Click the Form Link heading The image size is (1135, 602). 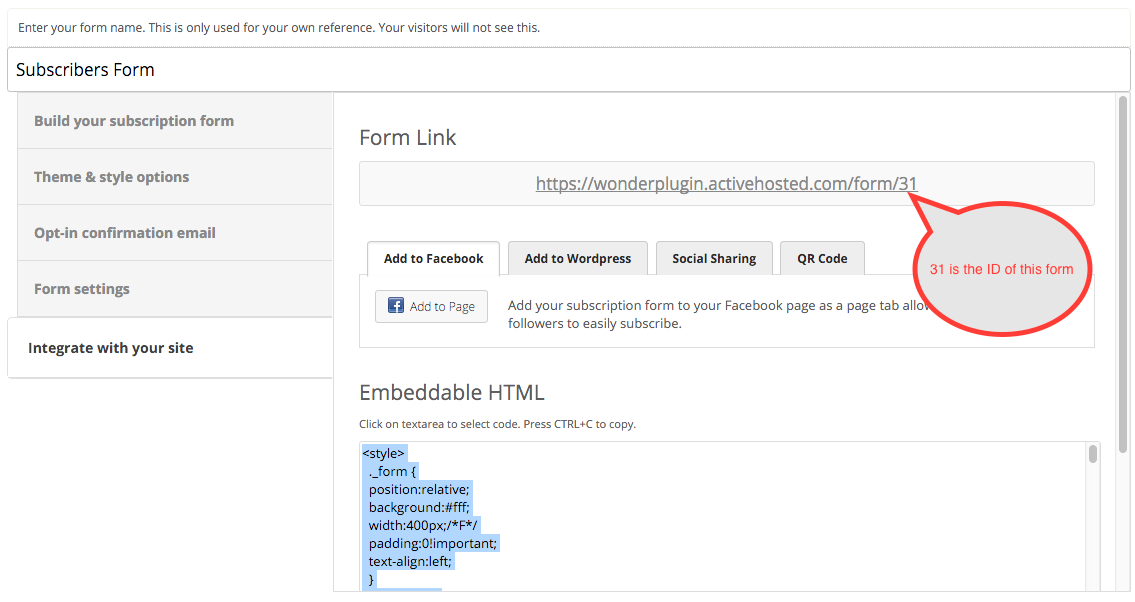pyautogui.click(x=407, y=138)
